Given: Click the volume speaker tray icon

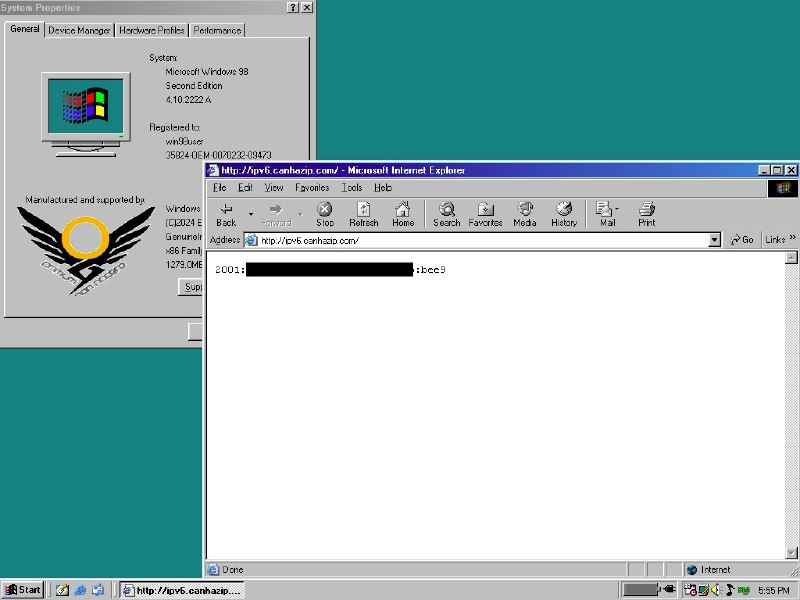Looking at the screenshot, I should click(x=716, y=590).
